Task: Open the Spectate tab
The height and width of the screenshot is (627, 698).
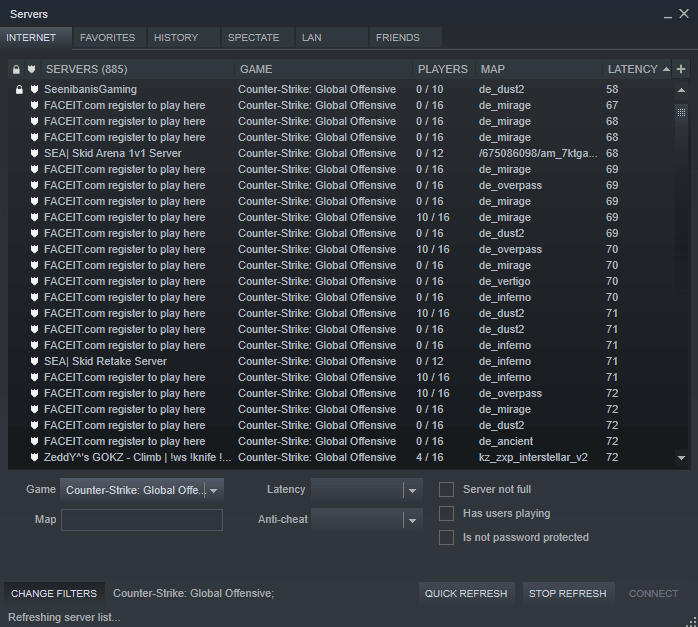Action: tap(254, 38)
